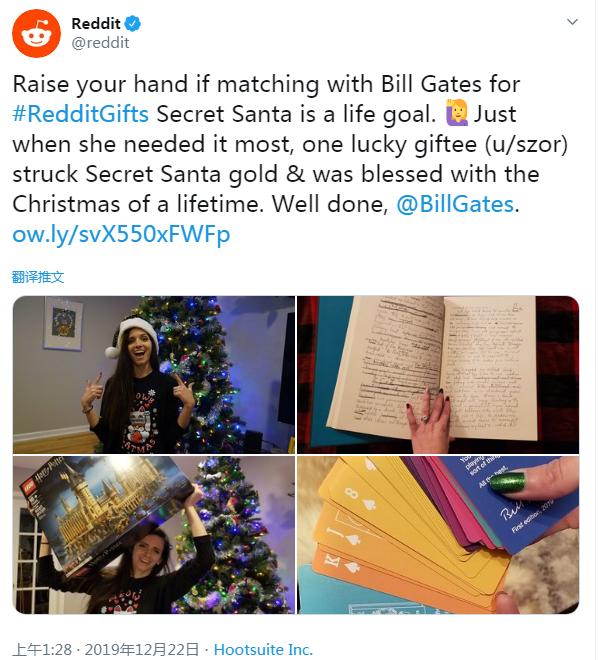This screenshot has height=660, width=613.
Task: View the handwritten book photo
Action: (438, 375)
